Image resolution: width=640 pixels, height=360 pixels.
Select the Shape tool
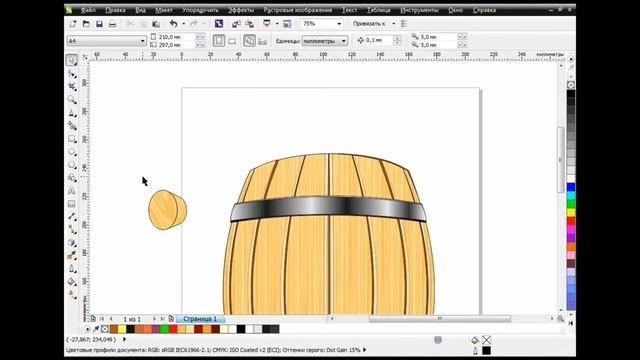pyautogui.click(x=72, y=73)
